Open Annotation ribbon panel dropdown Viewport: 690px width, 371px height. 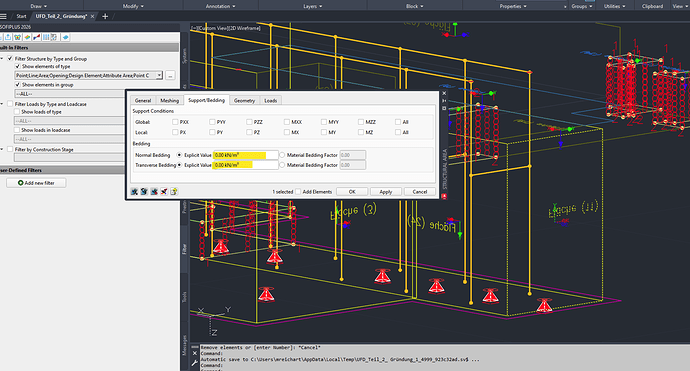220,6
